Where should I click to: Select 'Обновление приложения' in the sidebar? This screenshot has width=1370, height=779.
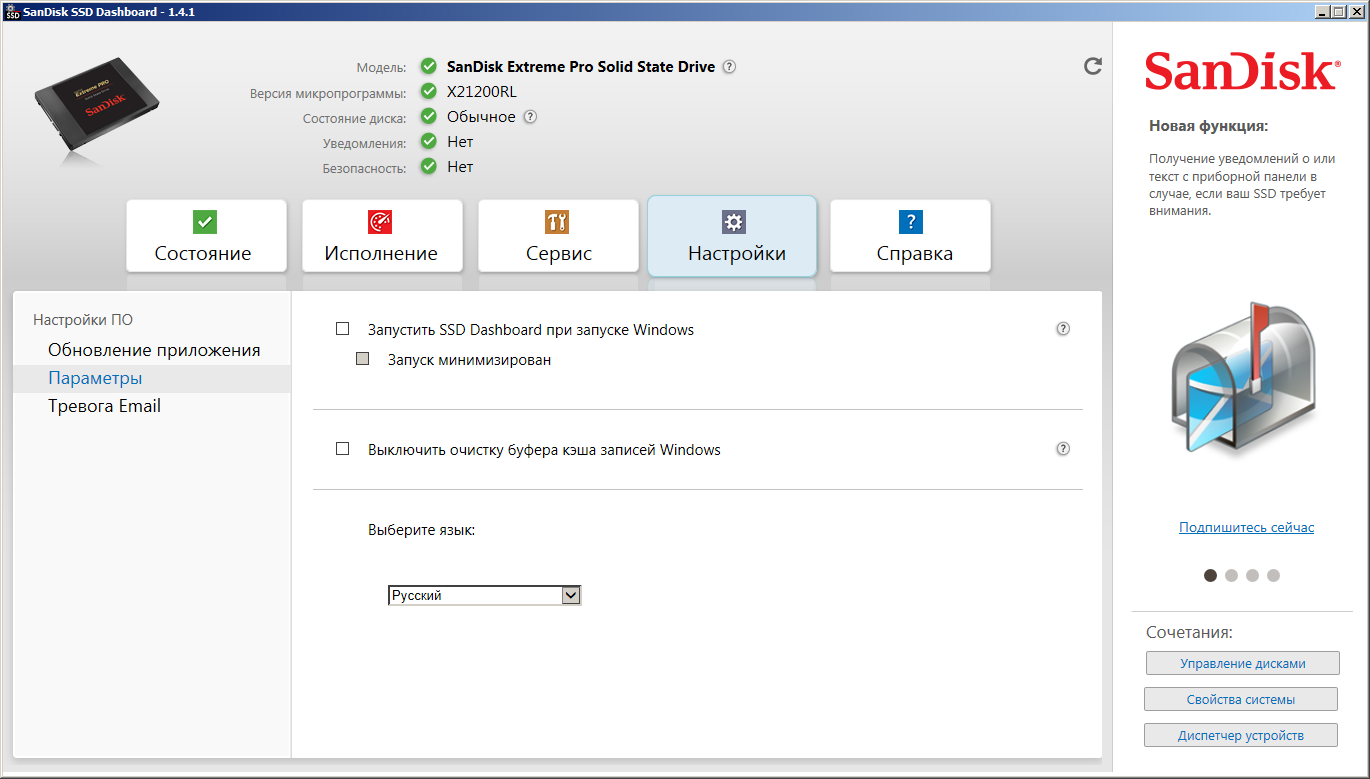tap(154, 350)
